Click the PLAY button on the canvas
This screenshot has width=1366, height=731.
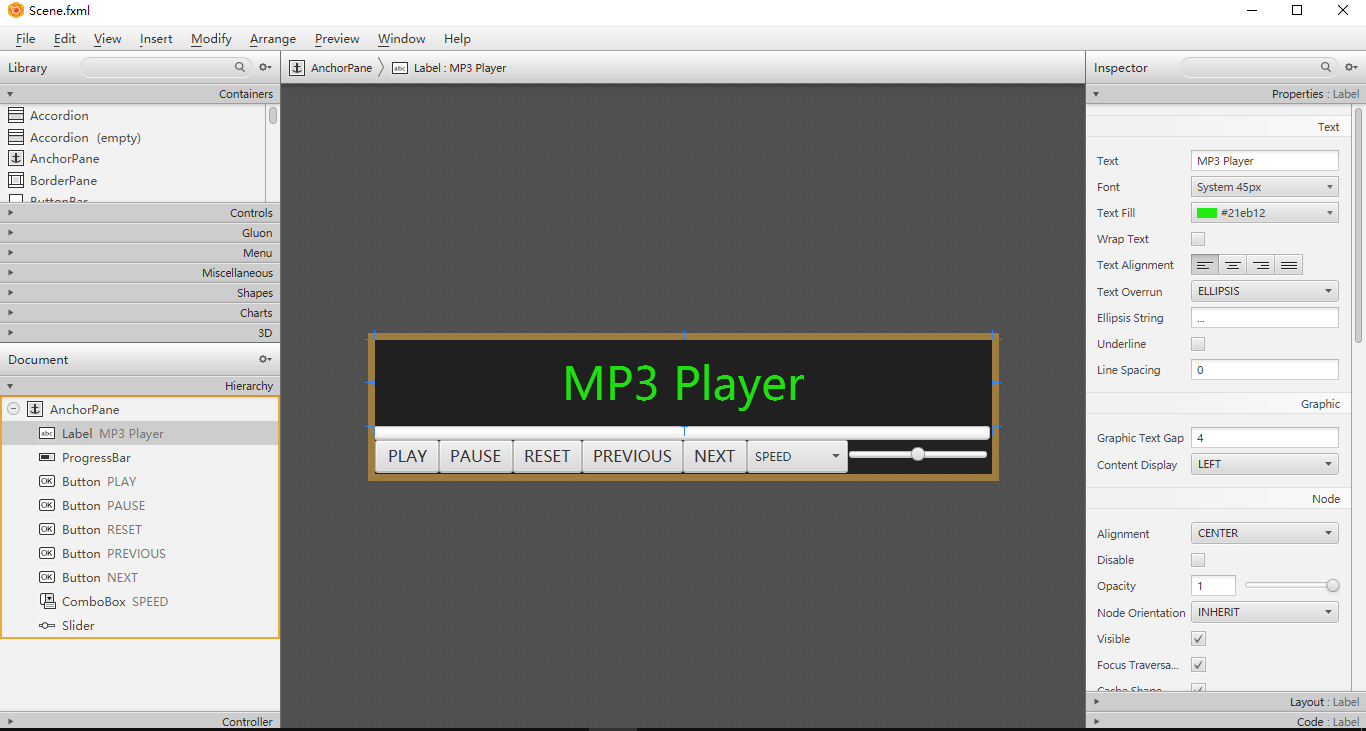click(407, 456)
